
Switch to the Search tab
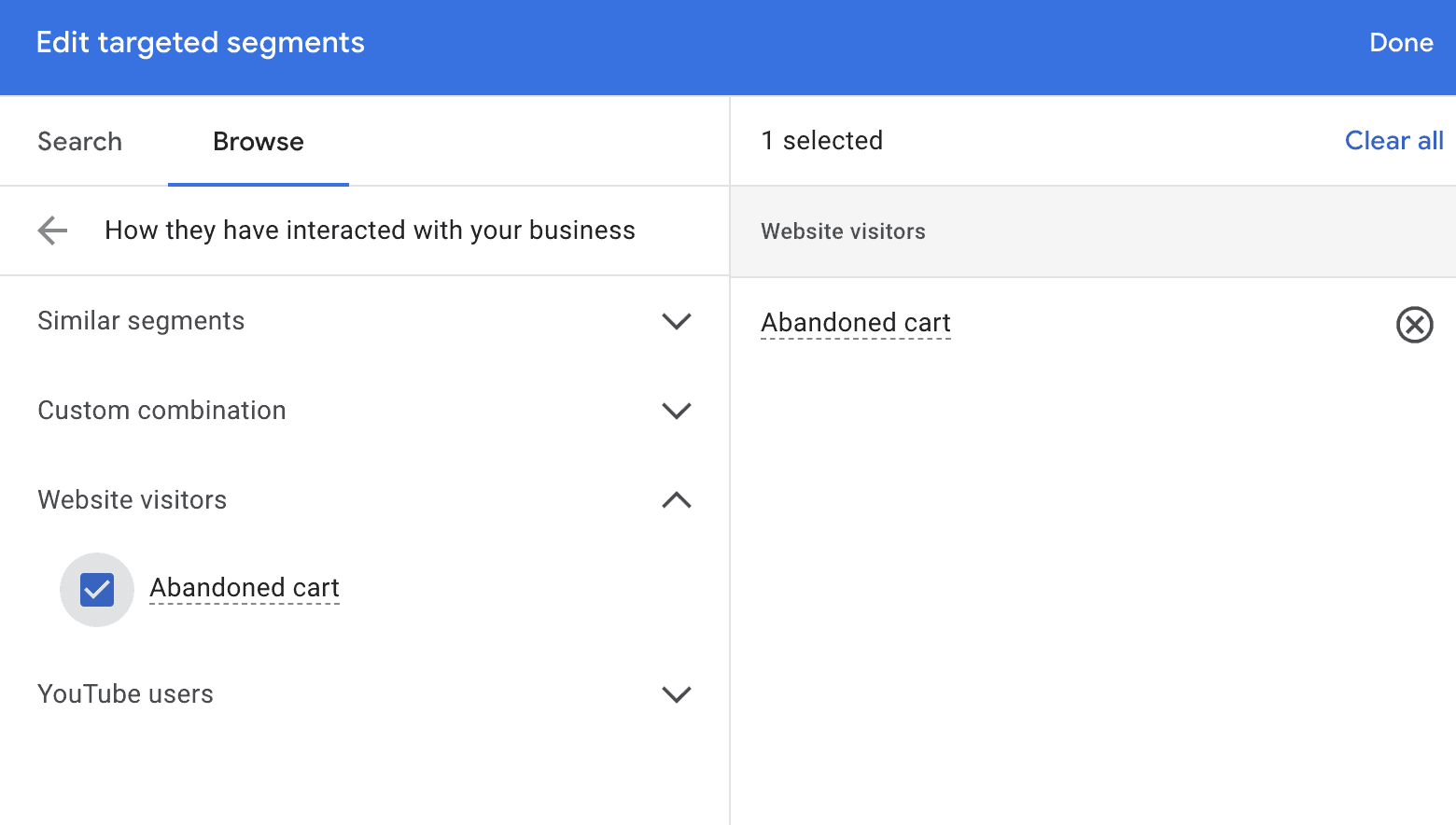(80, 142)
